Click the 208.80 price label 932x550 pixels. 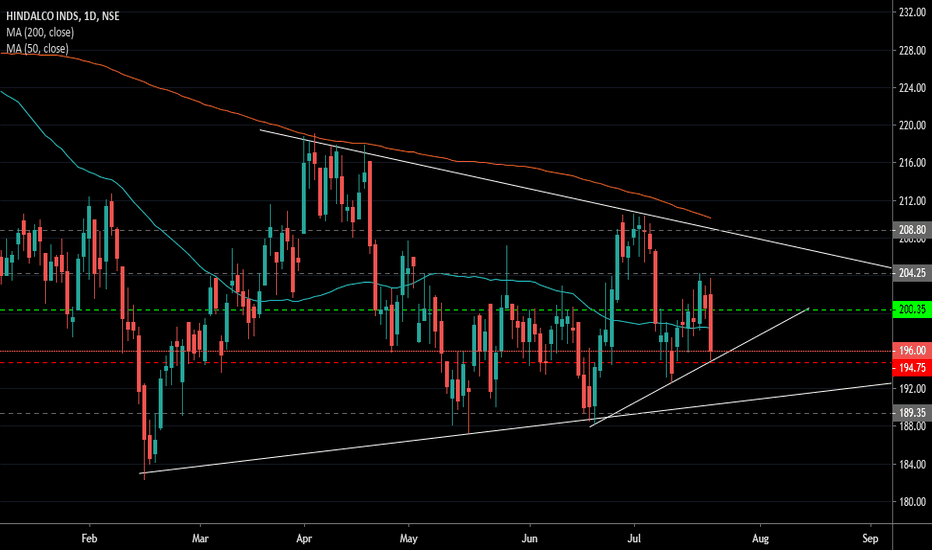tap(912, 230)
